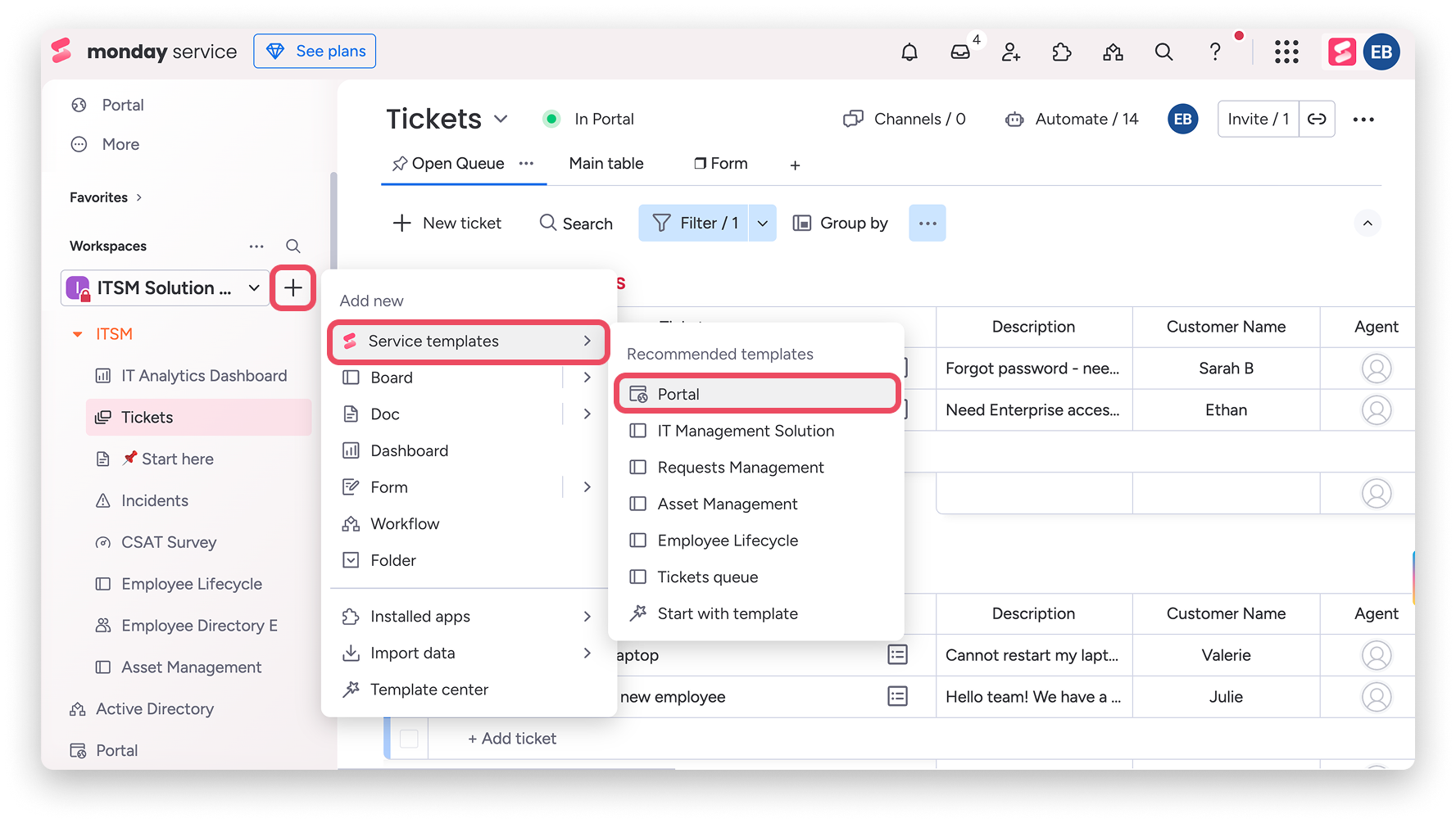Open the inbox tray icon
This screenshot has width=1456, height=823.
[960, 52]
